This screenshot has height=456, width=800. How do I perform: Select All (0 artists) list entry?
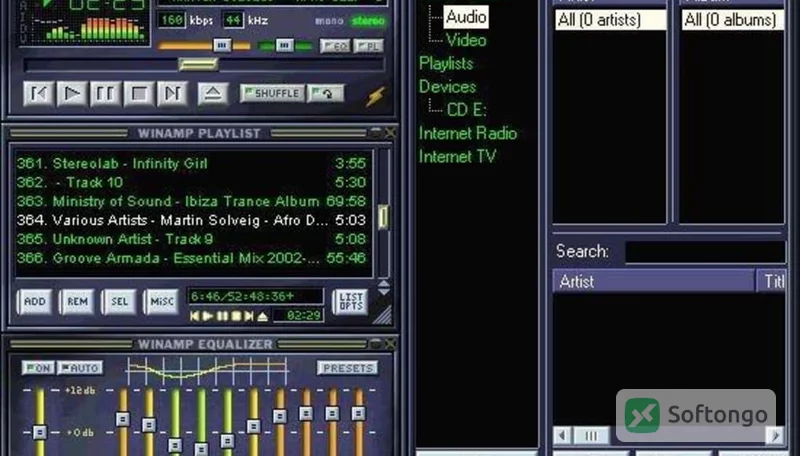tap(610, 20)
